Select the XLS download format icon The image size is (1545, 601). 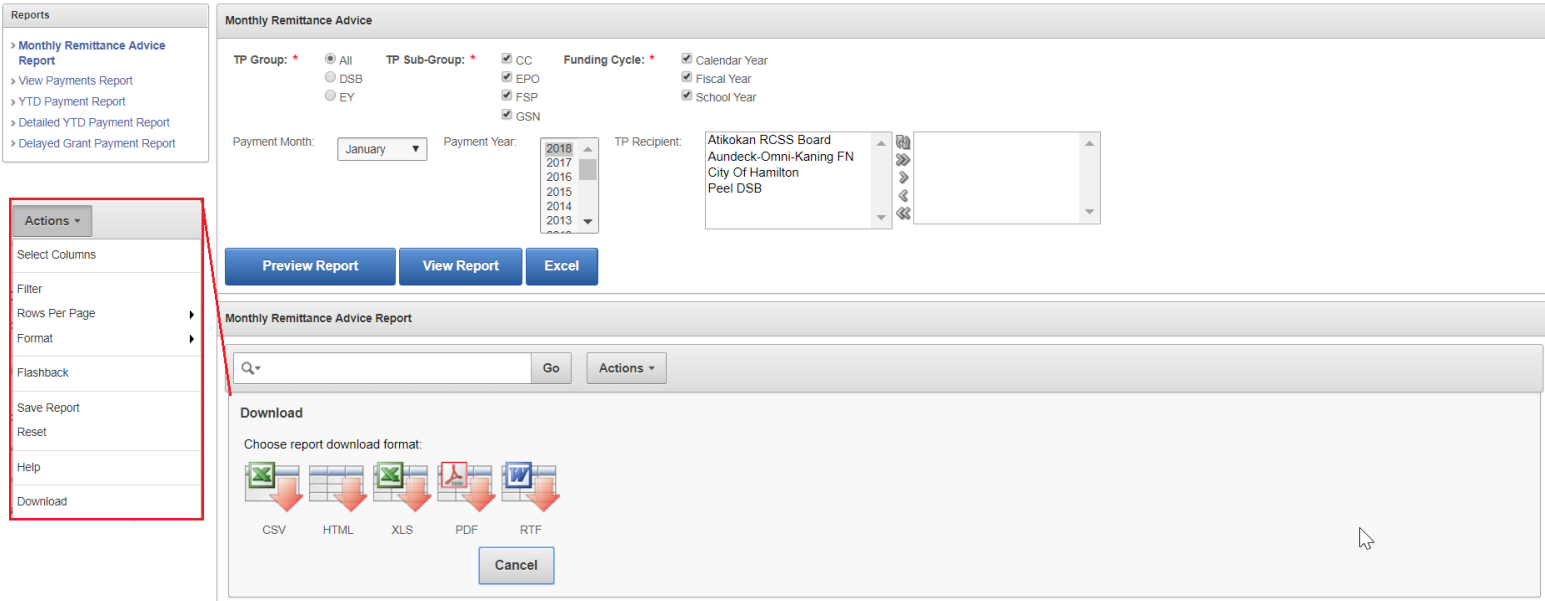click(x=402, y=487)
